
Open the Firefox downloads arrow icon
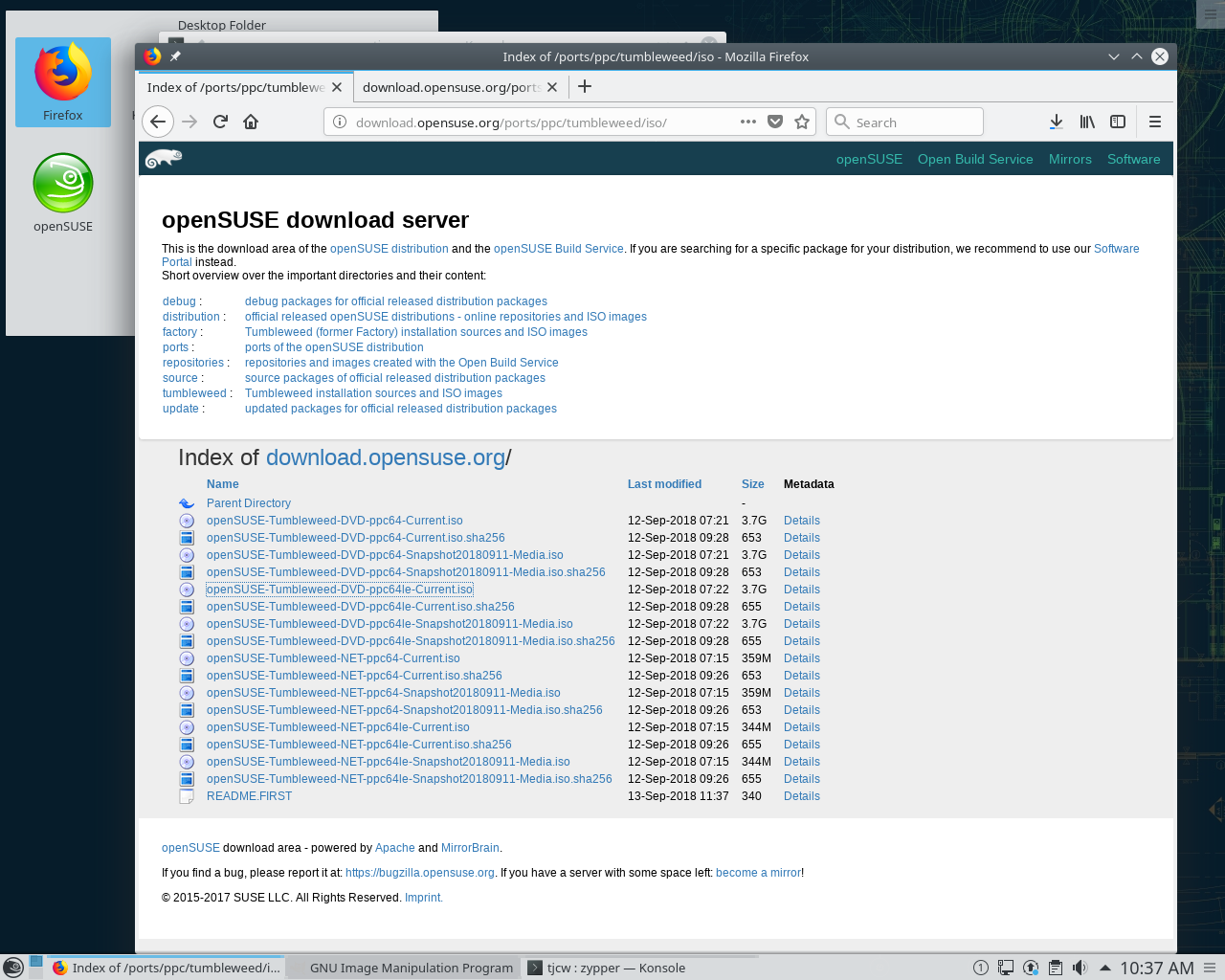tap(1056, 122)
